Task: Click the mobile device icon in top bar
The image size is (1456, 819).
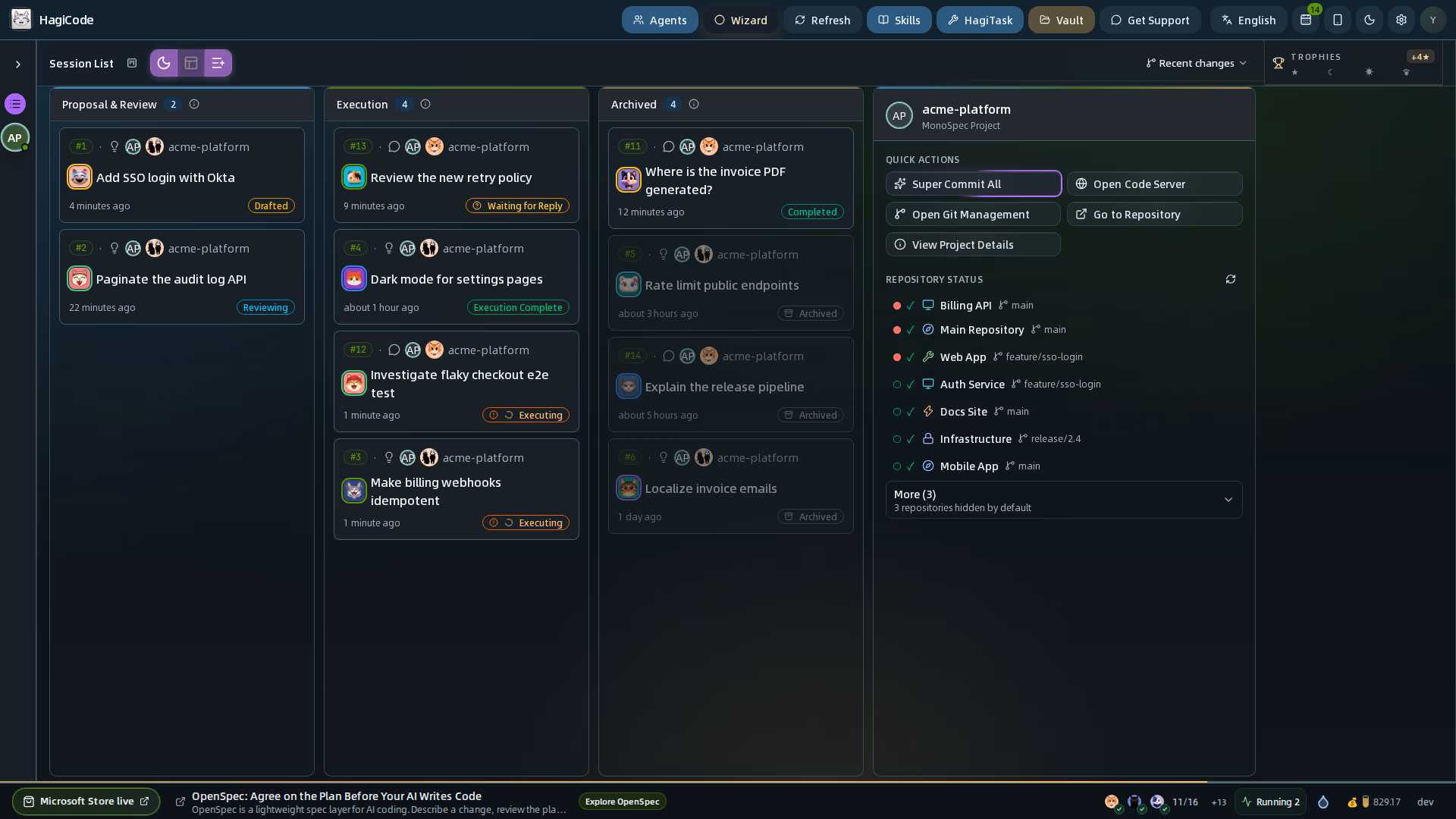Action: pos(1338,20)
